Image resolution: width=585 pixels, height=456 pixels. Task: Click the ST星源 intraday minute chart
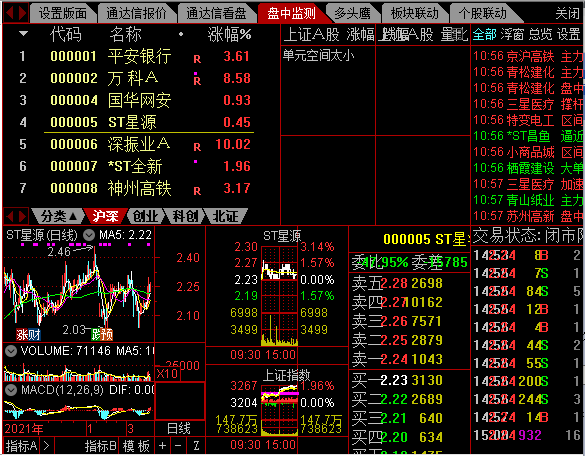(280, 296)
